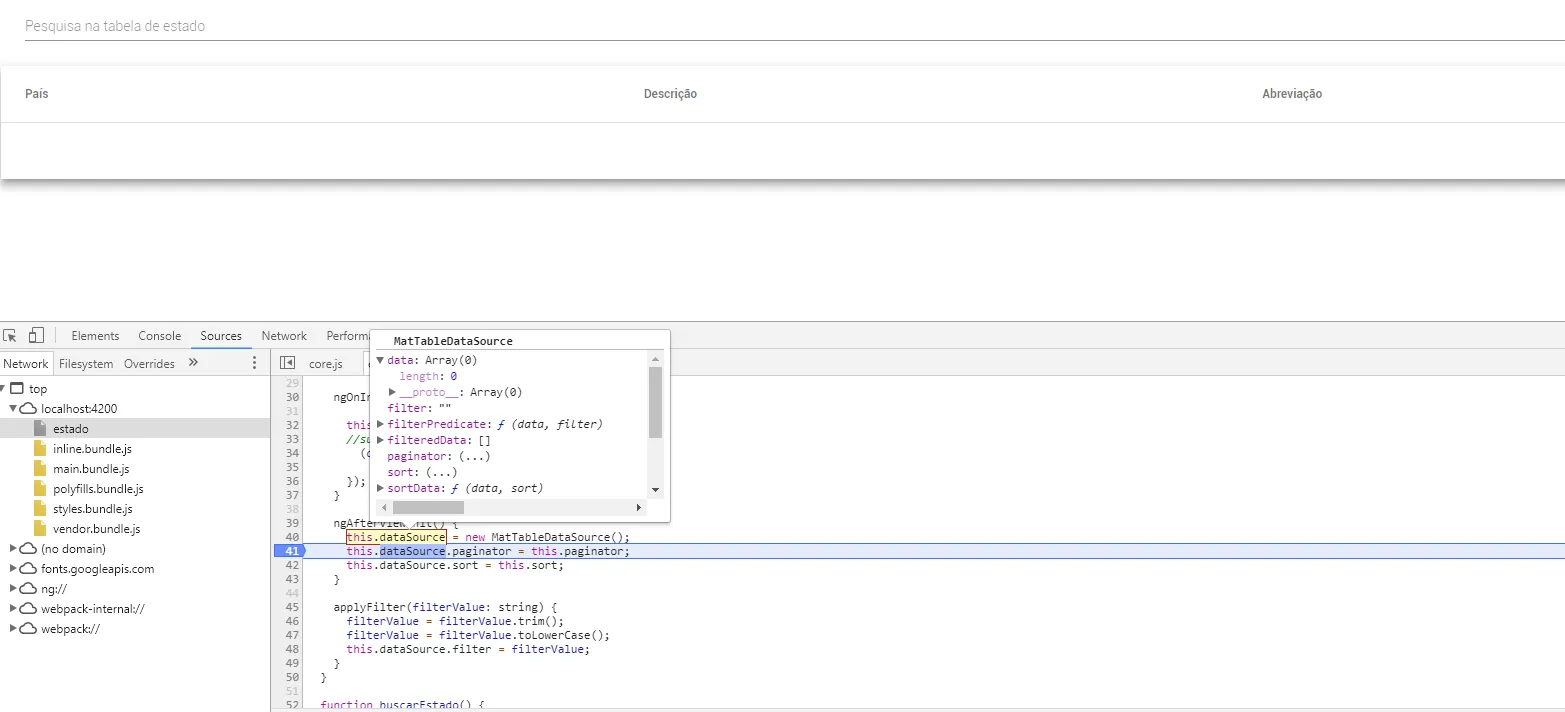Image resolution: width=1565 pixels, height=712 pixels.
Task: Toggle the device toolbar icon
Action: tap(36, 336)
